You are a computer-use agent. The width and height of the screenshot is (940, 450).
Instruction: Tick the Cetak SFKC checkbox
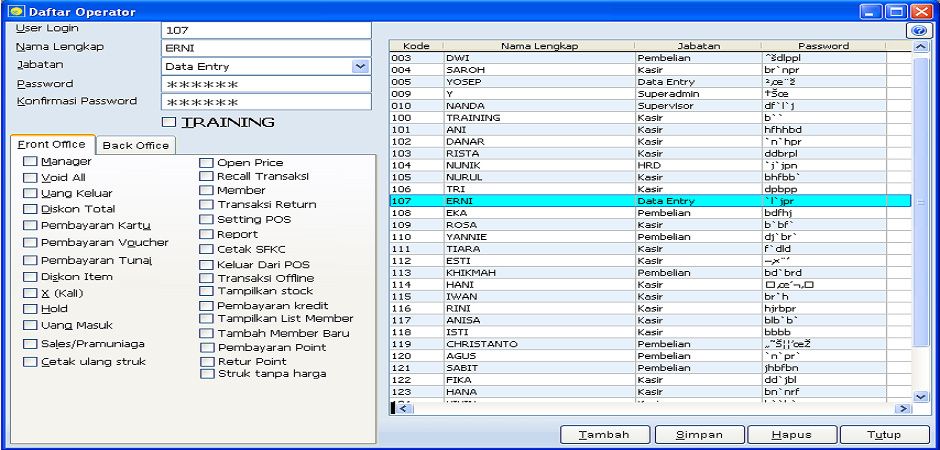pos(206,249)
